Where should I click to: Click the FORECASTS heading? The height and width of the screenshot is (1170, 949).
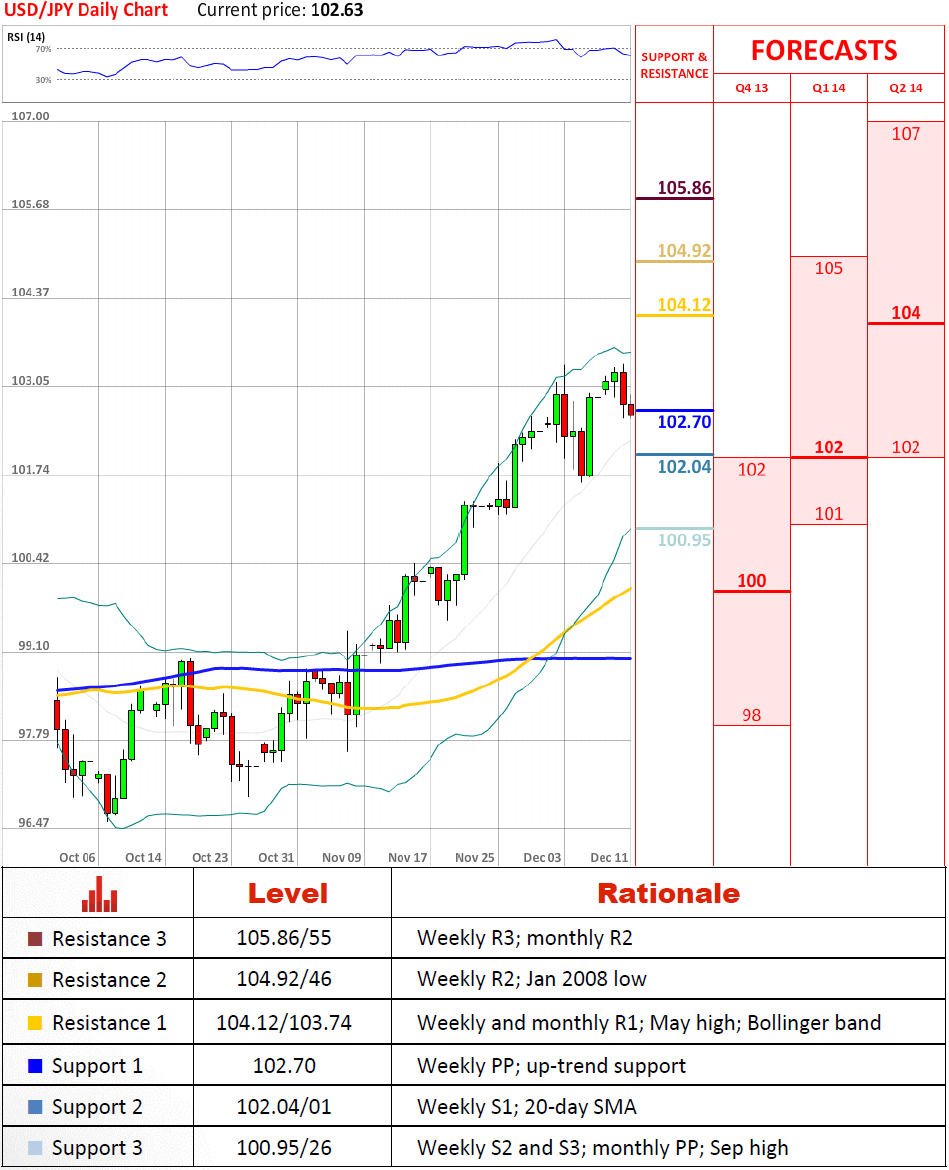point(824,51)
